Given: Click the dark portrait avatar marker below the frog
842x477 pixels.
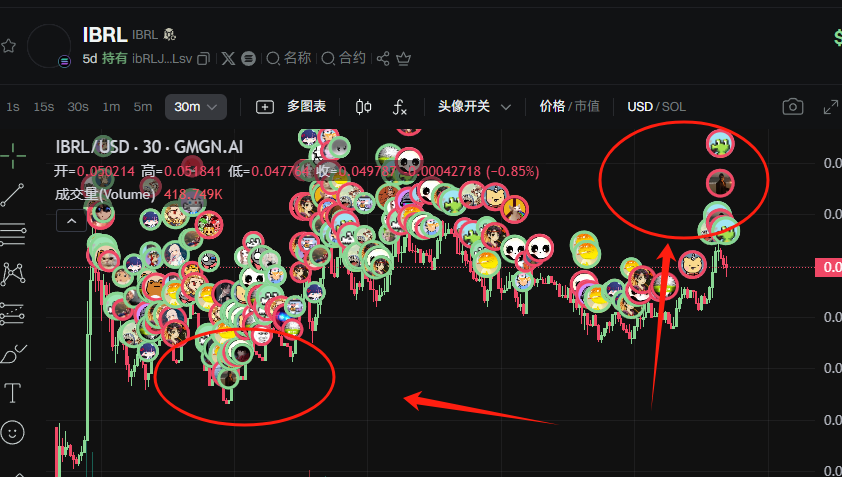Looking at the screenshot, I should tap(720, 183).
